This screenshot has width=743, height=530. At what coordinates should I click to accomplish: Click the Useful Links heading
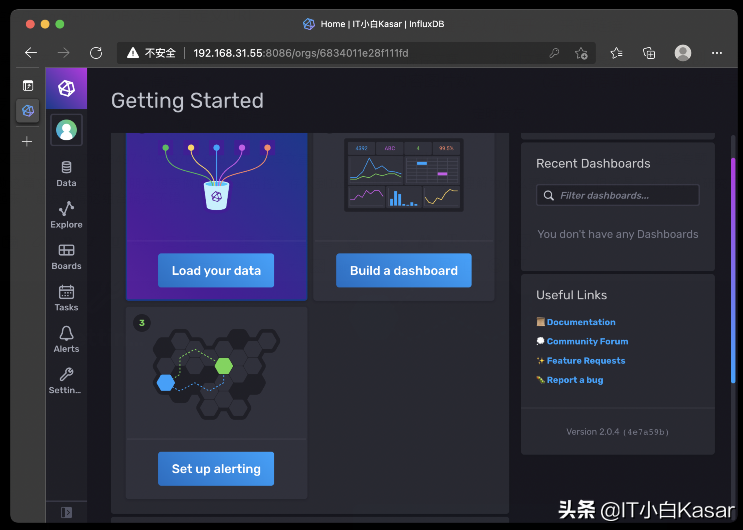pyautogui.click(x=571, y=295)
